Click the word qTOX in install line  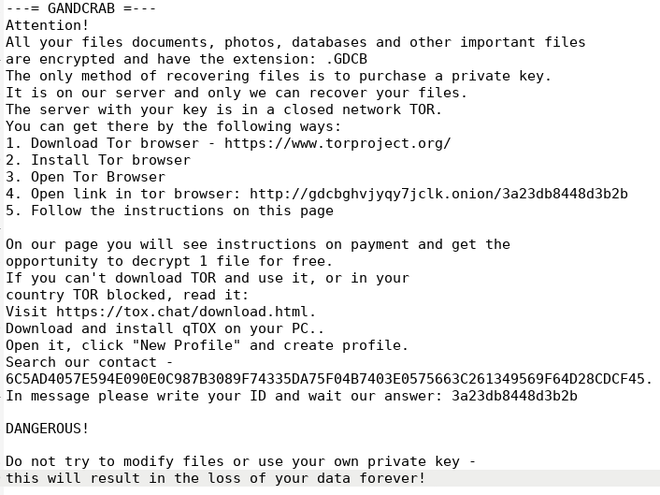(x=199, y=329)
